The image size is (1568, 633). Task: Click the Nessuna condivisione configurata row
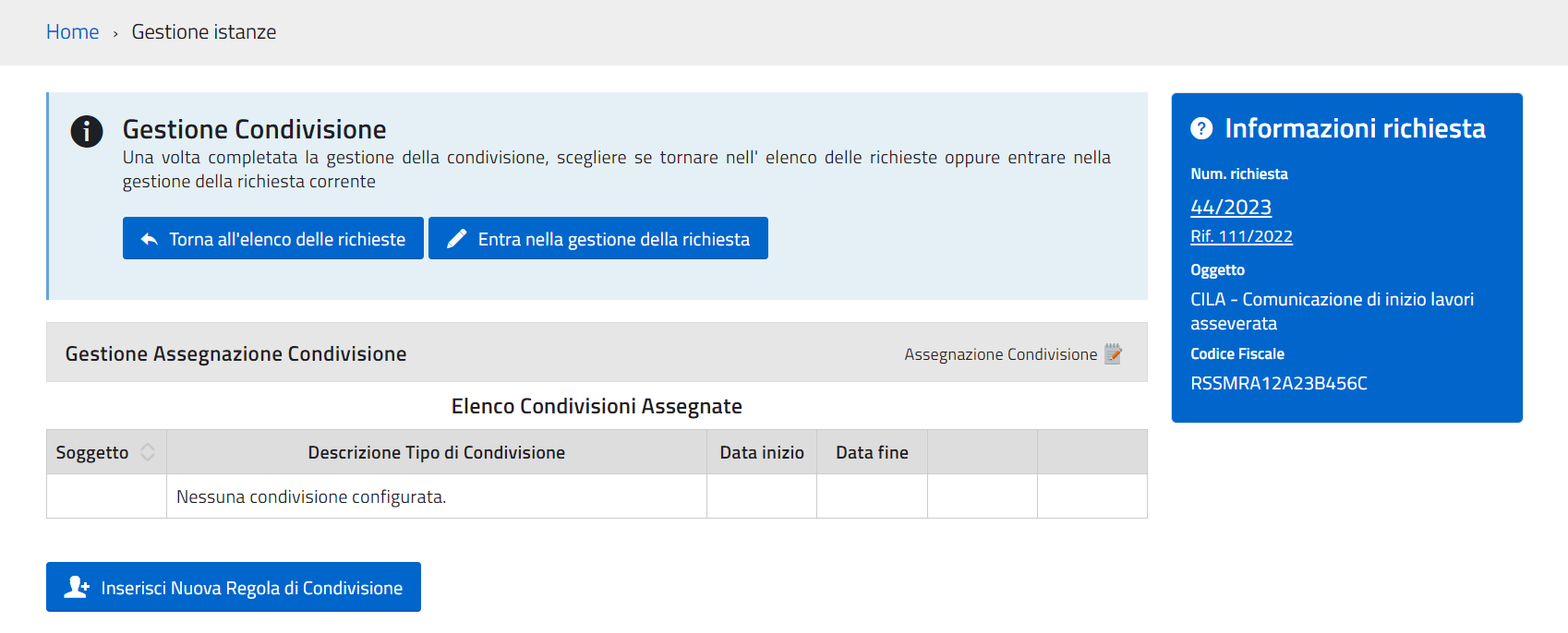tap(311, 496)
